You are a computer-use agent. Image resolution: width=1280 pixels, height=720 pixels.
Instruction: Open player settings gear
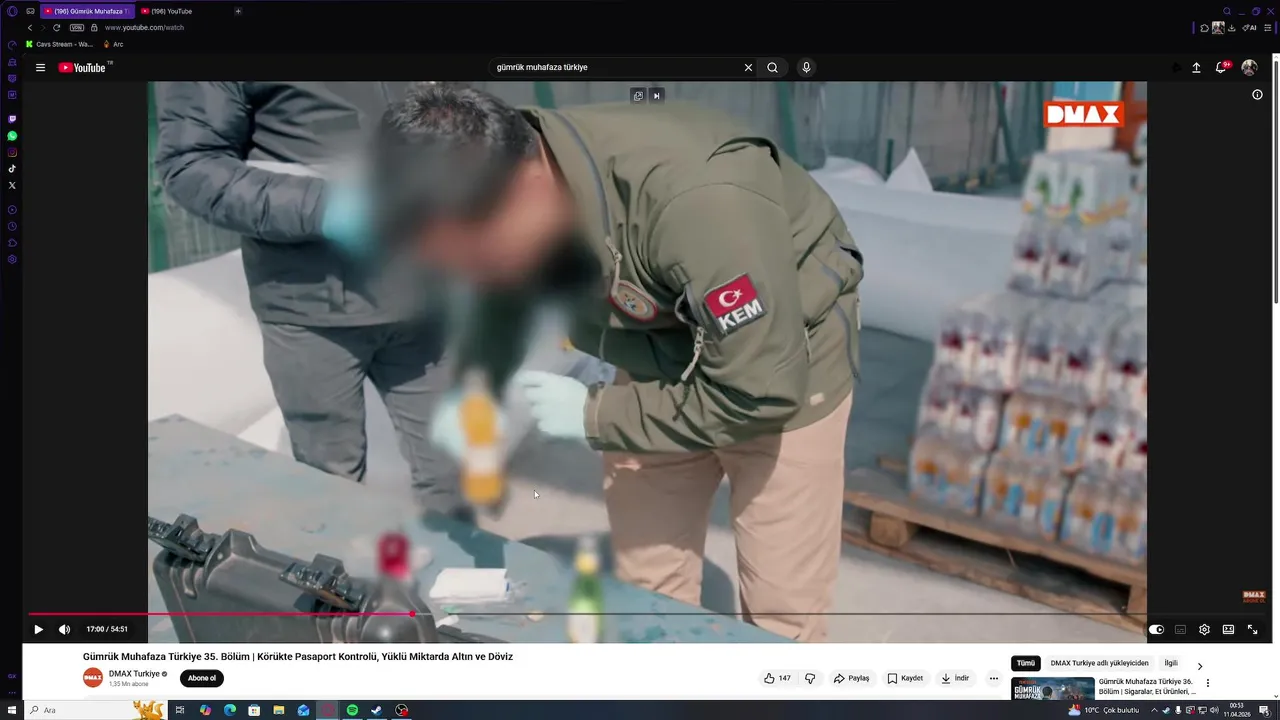pos(1204,630)
